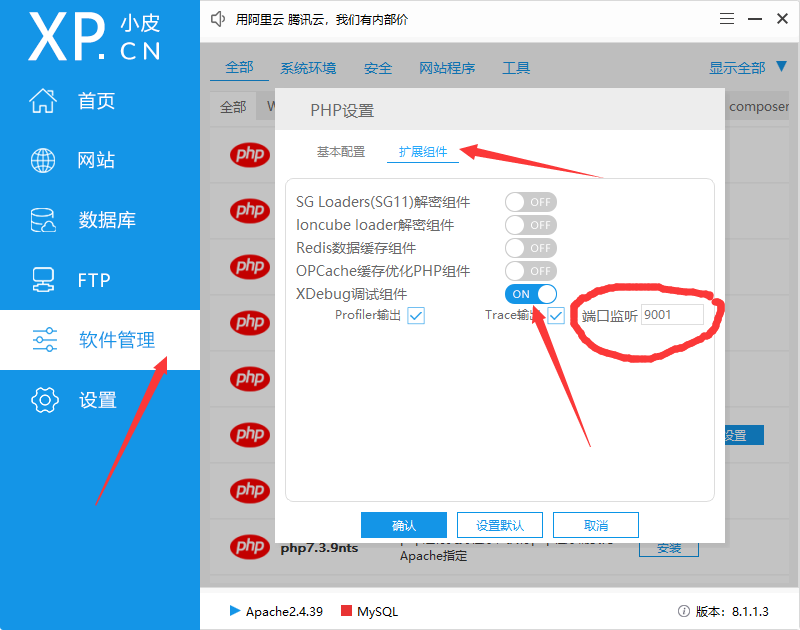Expand the 显示全部 dropdown

click(x=747, y=67)
